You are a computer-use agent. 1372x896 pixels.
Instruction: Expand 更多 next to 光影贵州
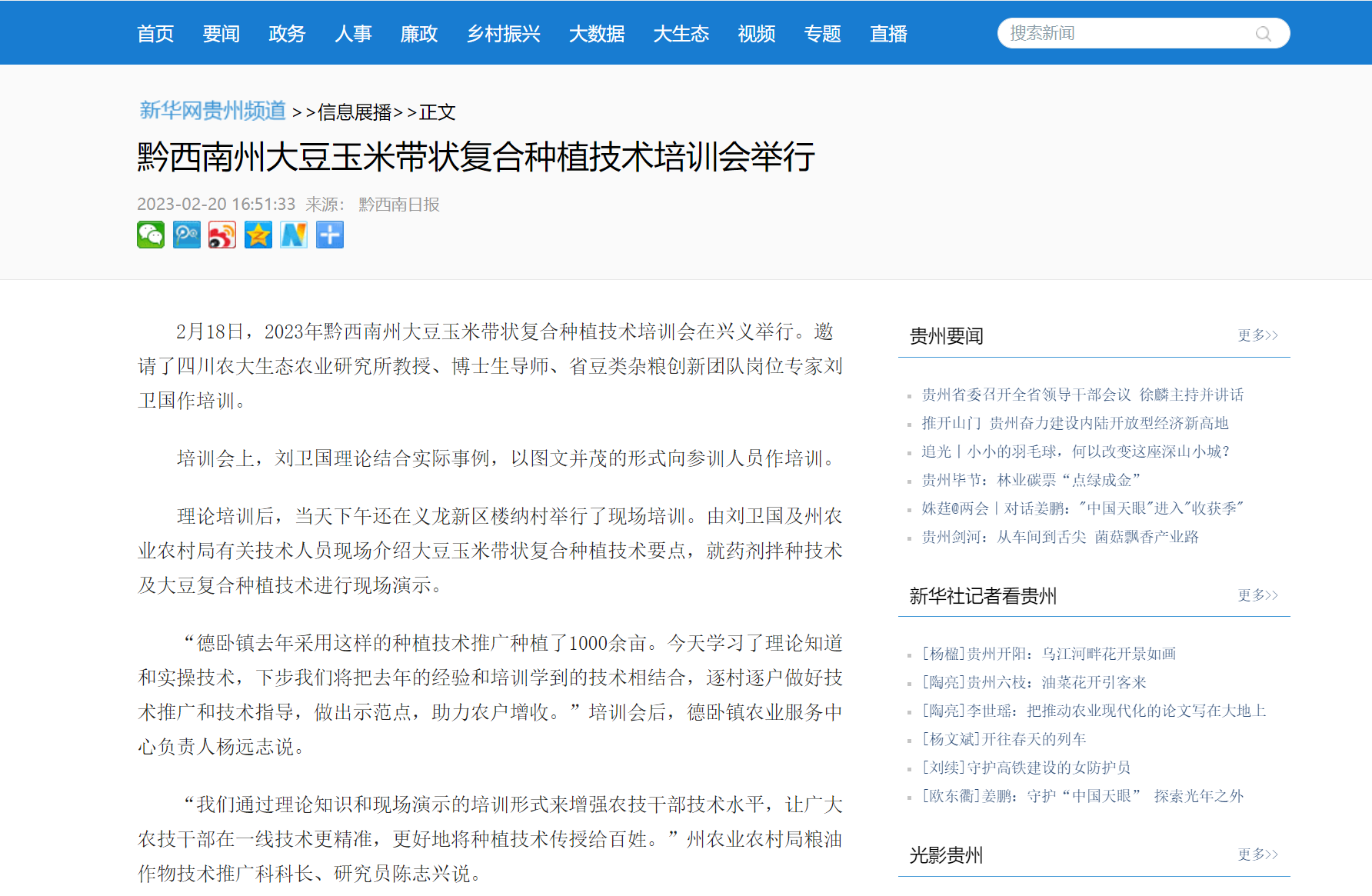point(1257,854)
